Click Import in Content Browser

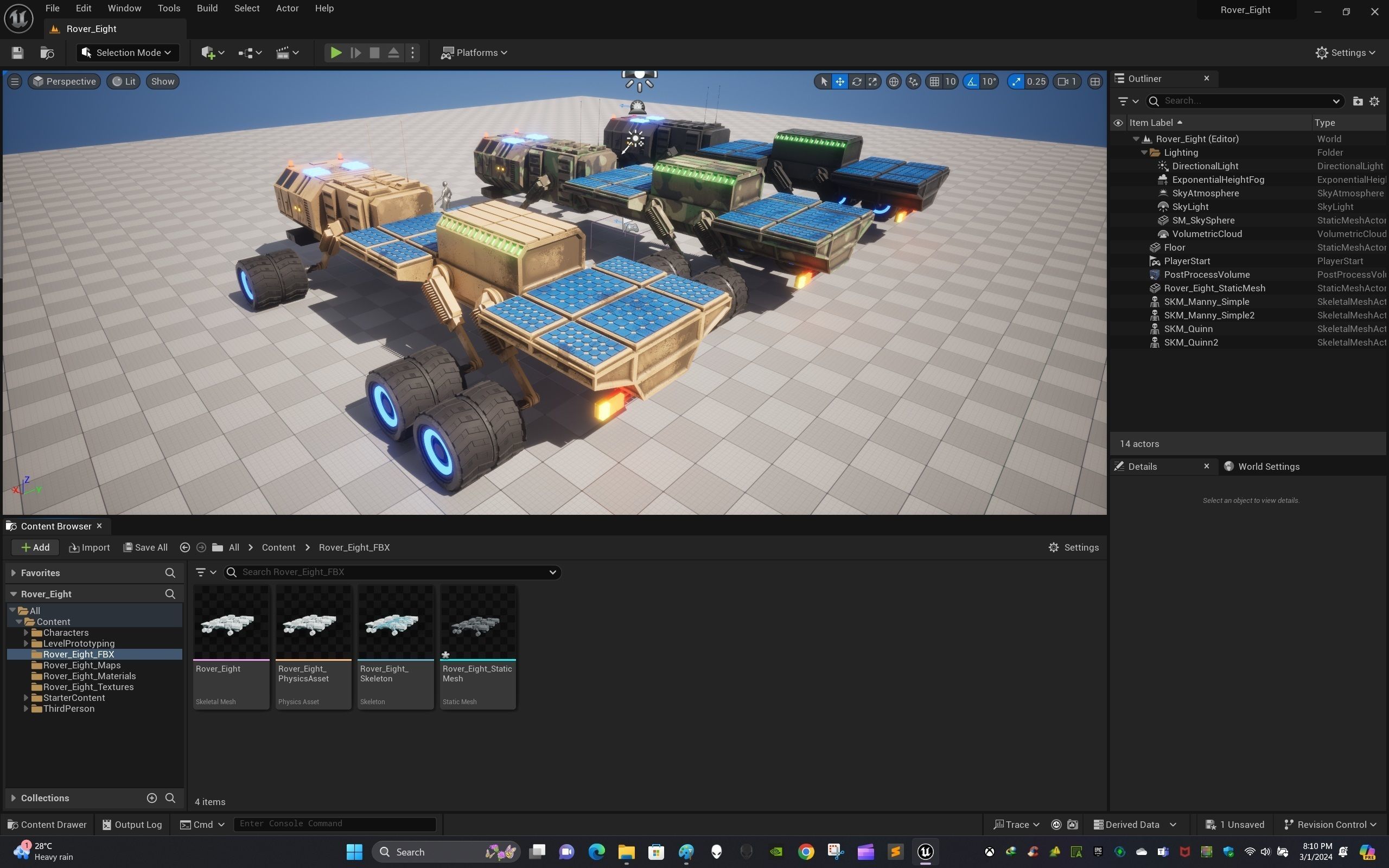coord(89,548)
